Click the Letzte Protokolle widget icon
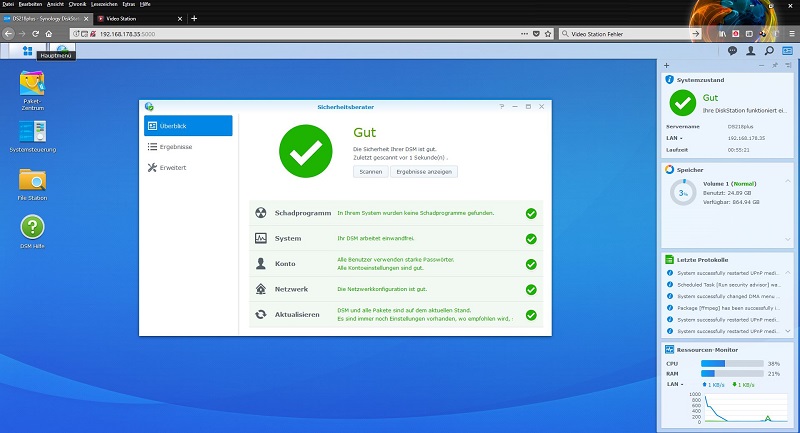 point(669,259)
